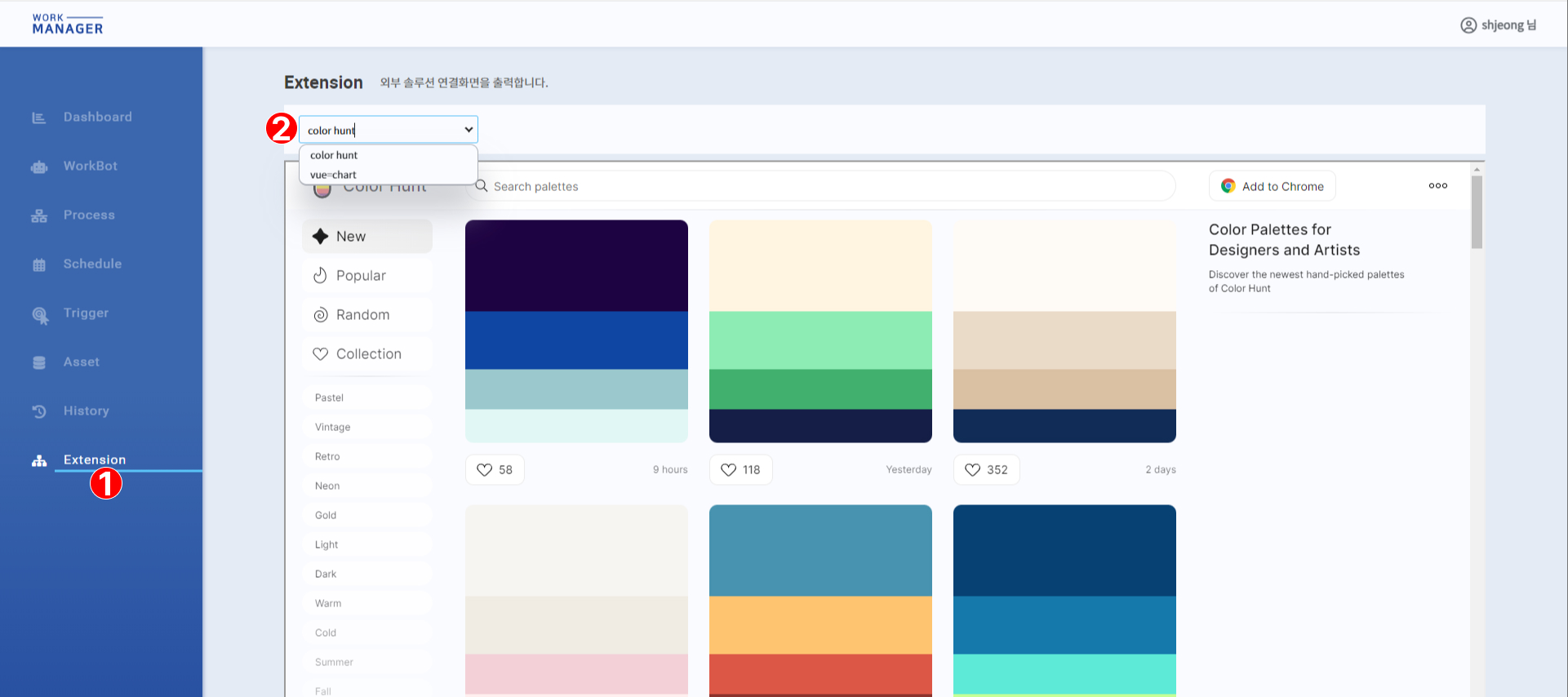Open Dashboard via its sidebar chart icon
1568x697 pixels.
38,118
